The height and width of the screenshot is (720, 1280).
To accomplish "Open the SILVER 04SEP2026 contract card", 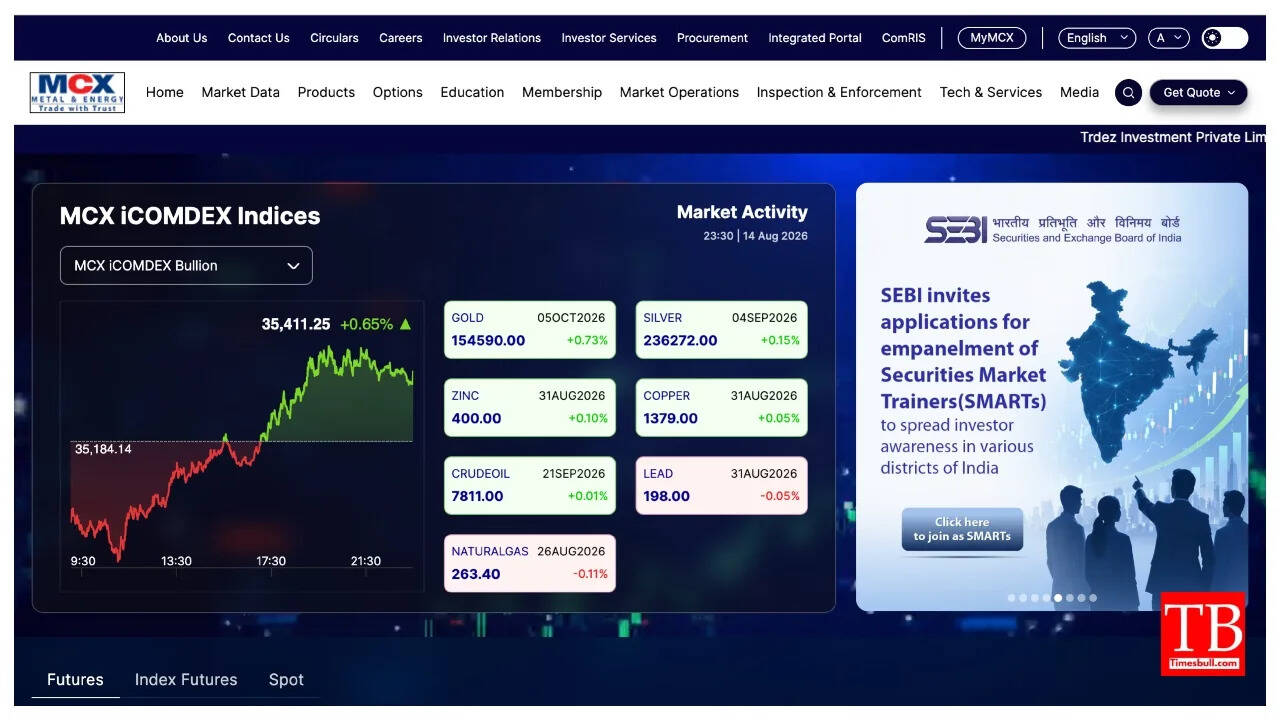I will [722, 330].
